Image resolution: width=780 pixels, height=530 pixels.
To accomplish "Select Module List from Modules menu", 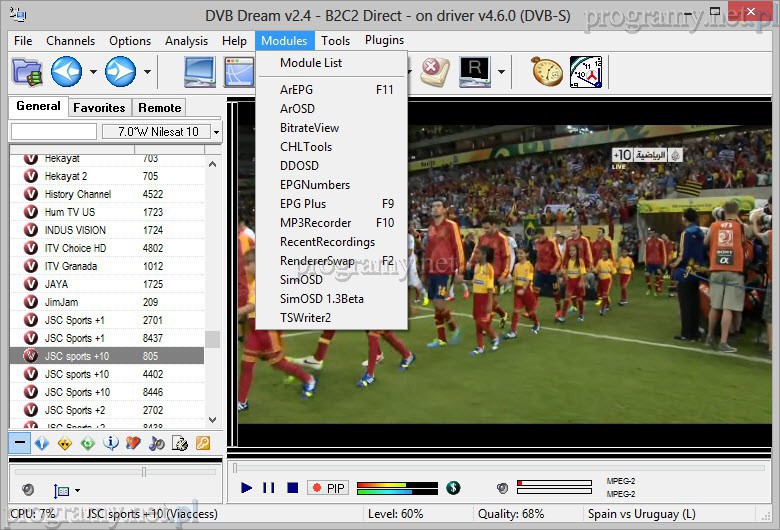I will 310,63.
